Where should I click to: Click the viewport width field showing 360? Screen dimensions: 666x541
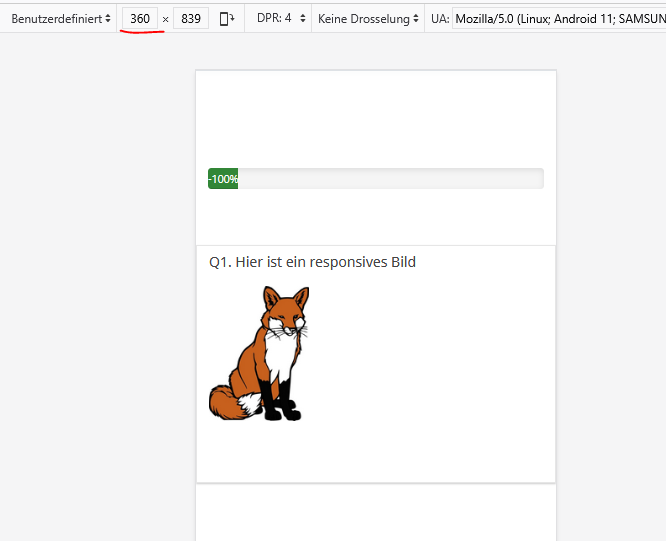[140, 18]
